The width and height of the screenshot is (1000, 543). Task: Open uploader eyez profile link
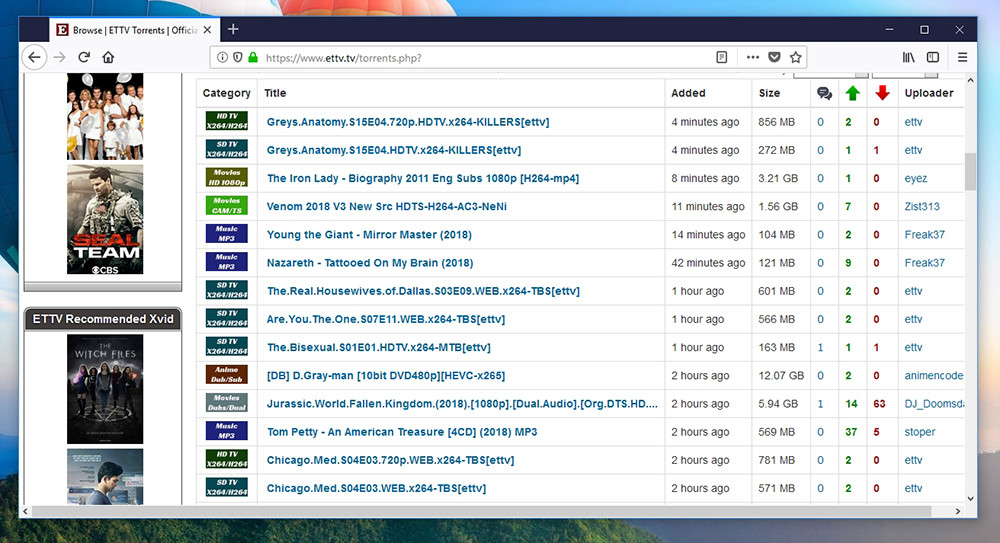coord(916,179)
